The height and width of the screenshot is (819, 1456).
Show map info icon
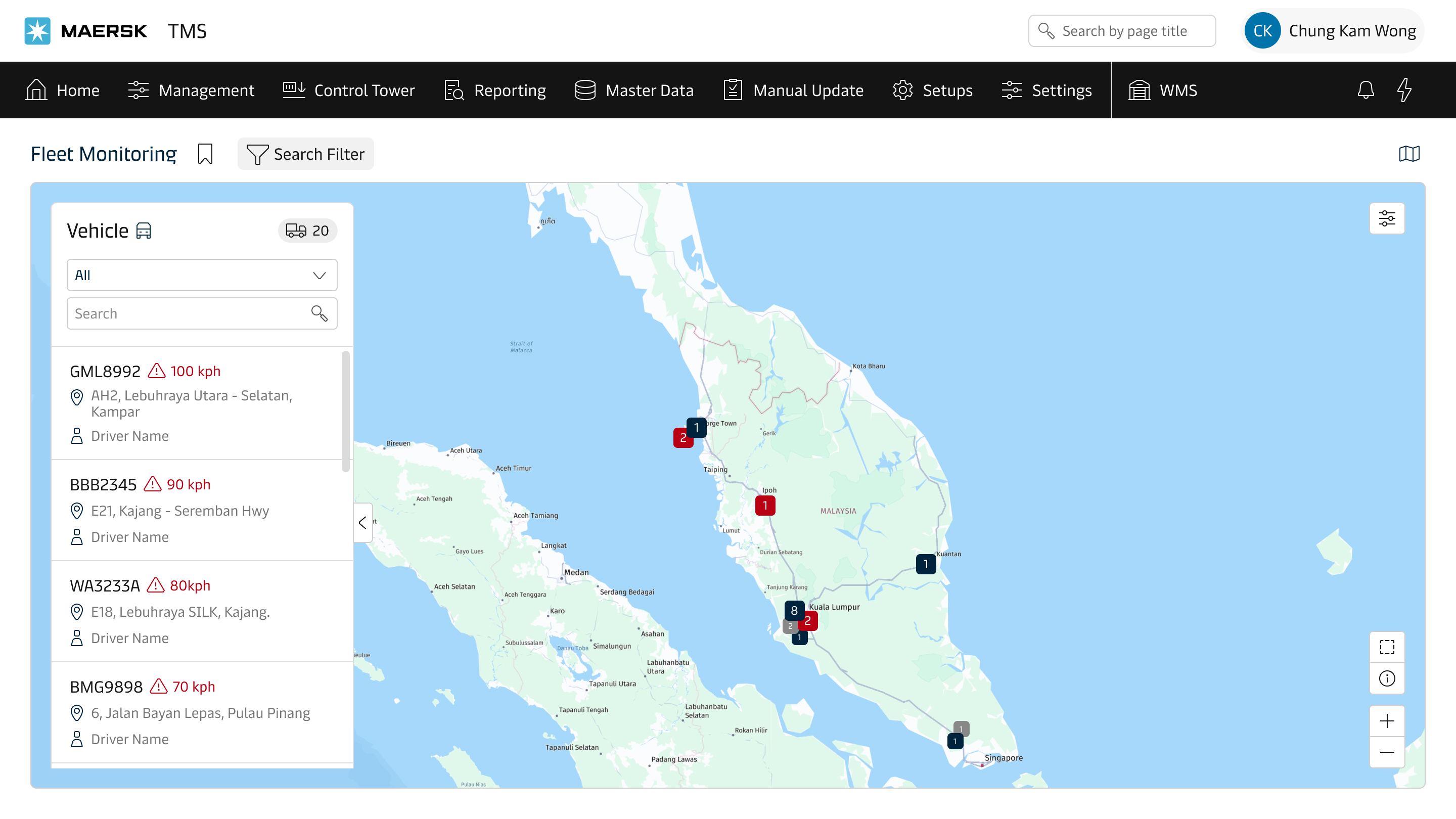coord(1386,678)
